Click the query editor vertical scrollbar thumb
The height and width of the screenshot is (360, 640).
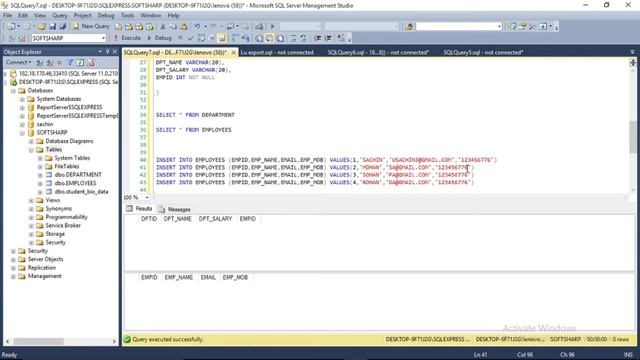[633, 137]
